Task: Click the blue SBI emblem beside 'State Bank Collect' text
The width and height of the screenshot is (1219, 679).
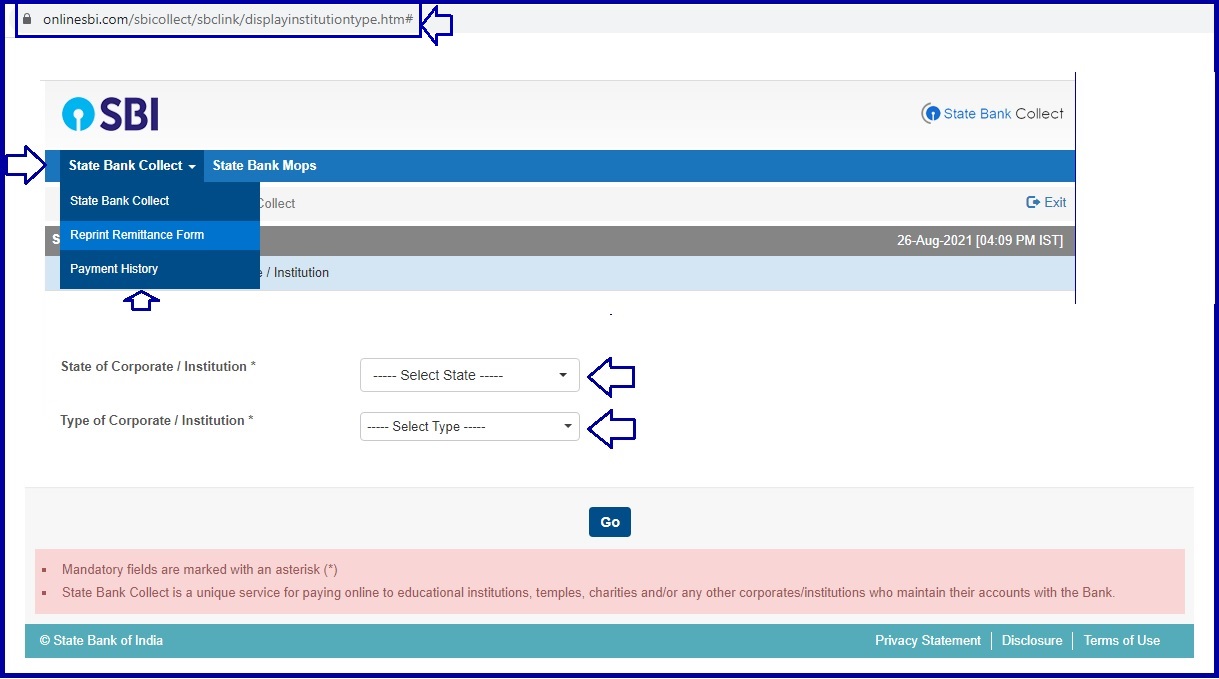Action: (x=931, y=113)
